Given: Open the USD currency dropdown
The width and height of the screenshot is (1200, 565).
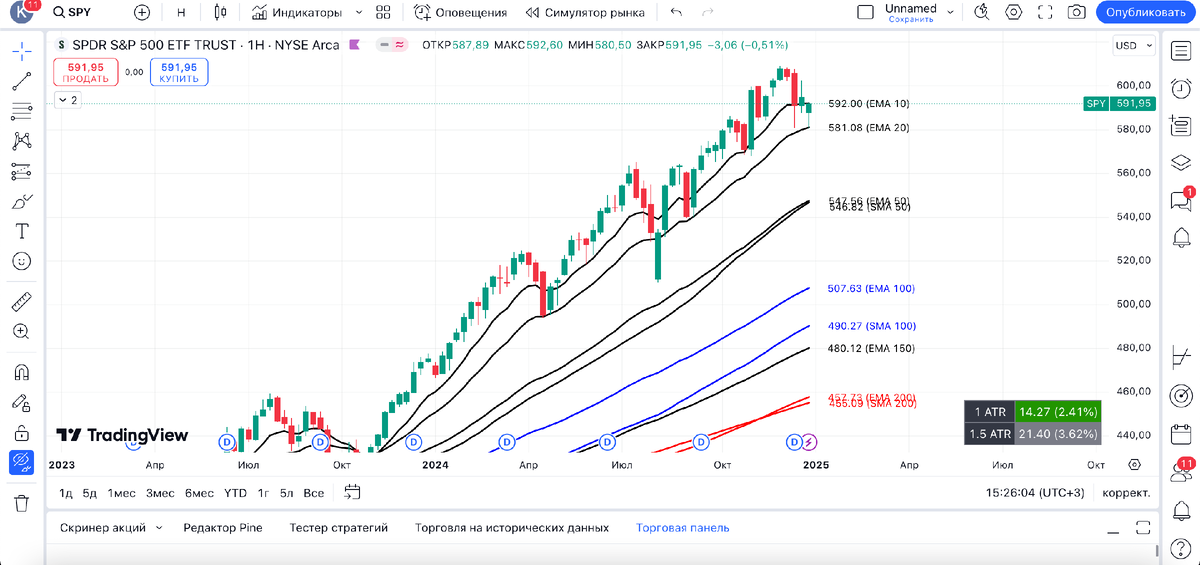Looking at the screenshot, I should coord(1132,46).
